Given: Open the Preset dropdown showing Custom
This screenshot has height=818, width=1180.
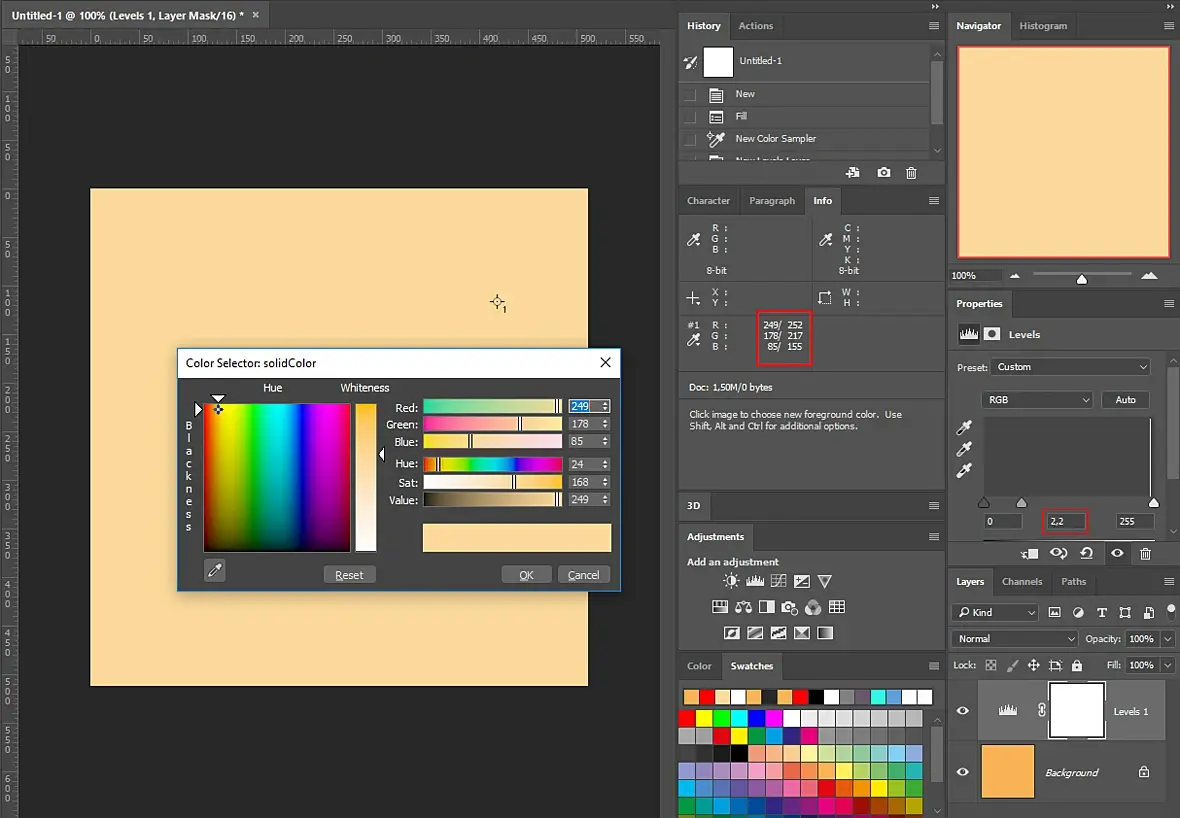Looking at the screenshot, I should tap(1070, 367).
